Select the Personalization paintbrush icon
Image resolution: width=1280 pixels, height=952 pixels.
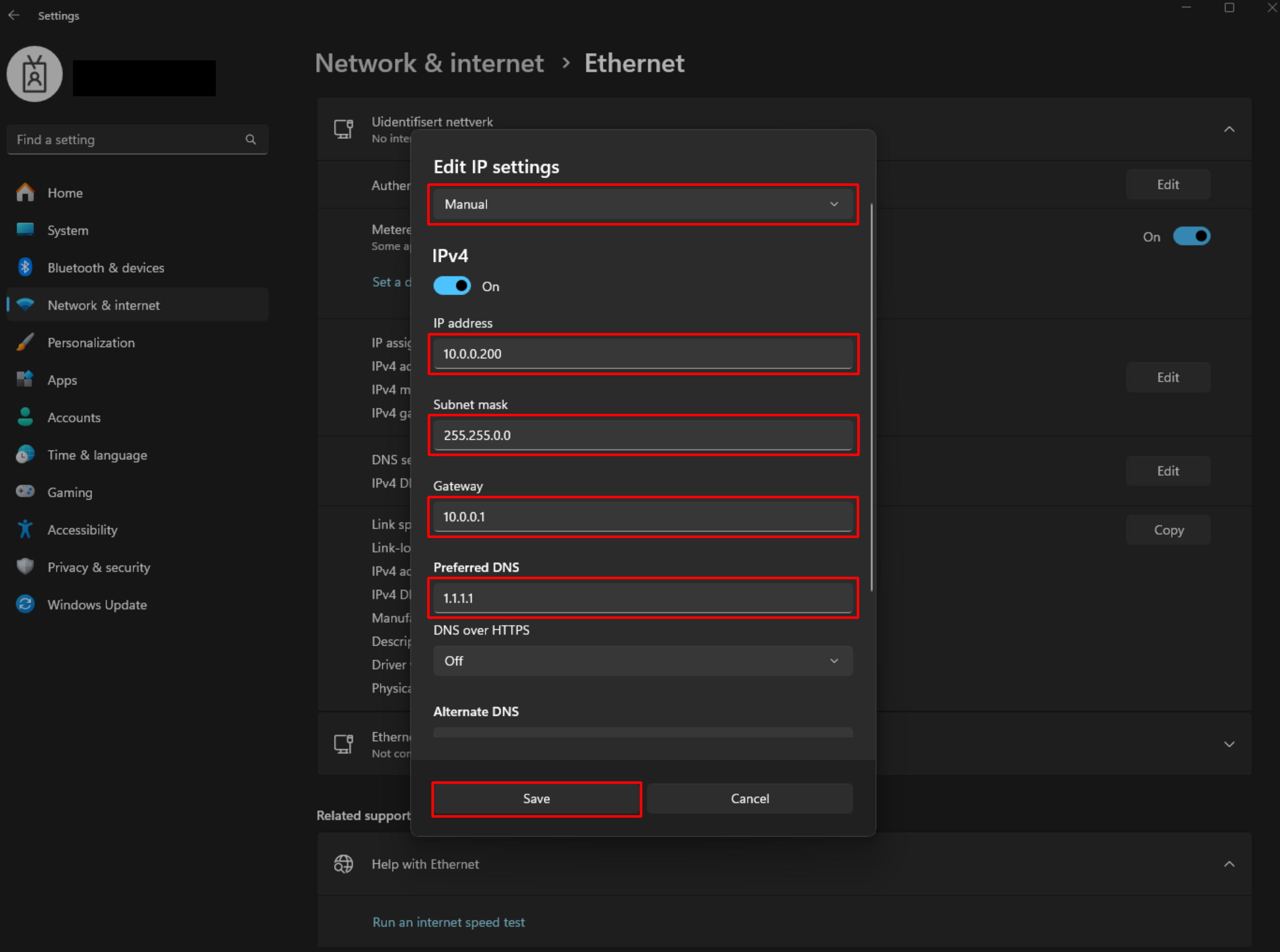25,342
